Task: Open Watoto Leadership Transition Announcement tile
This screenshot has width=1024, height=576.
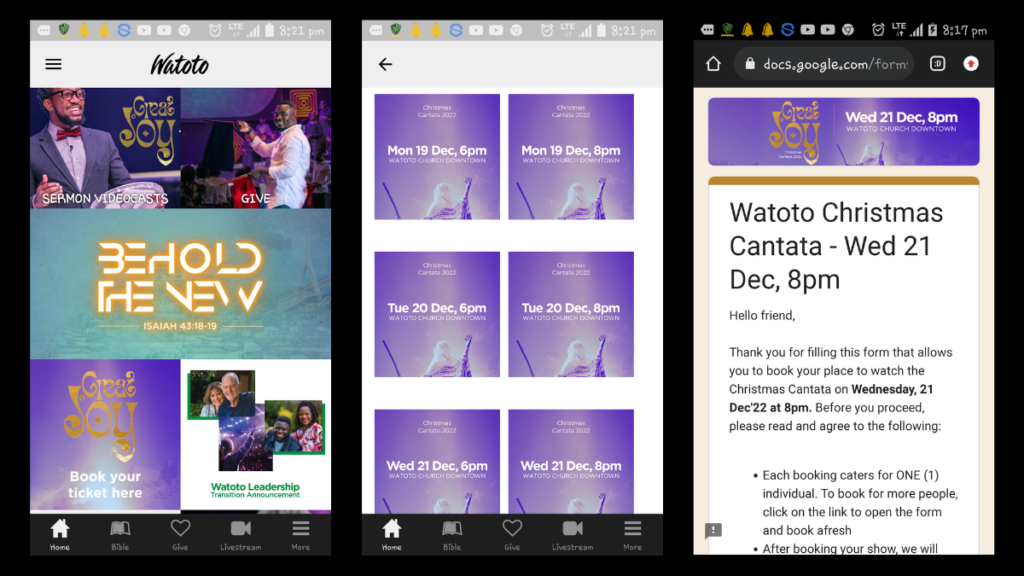Action: [256, 434]
